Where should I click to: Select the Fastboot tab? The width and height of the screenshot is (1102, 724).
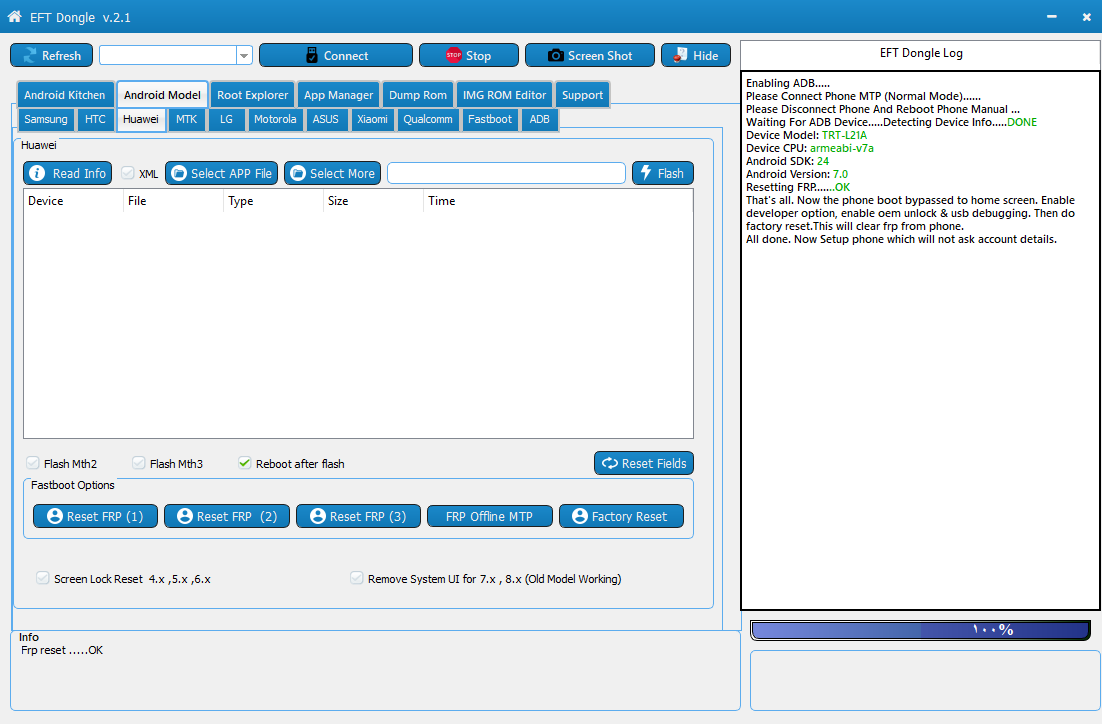pyautogui.click(x=490, y=119)
